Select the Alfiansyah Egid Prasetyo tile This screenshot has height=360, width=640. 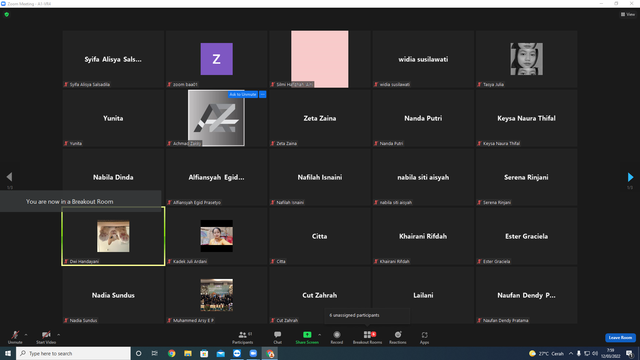216,177
